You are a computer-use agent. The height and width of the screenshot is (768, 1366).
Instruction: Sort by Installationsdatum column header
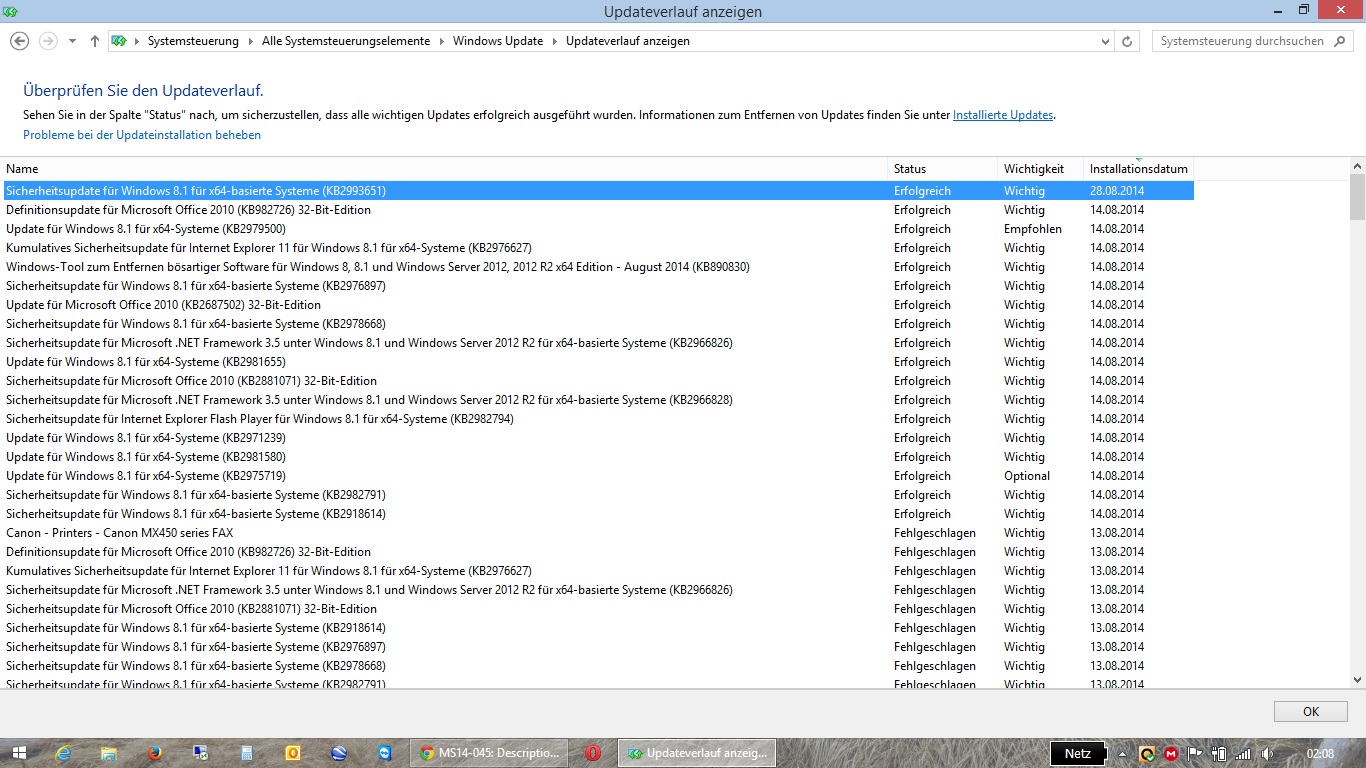(x=1139, y=169)
